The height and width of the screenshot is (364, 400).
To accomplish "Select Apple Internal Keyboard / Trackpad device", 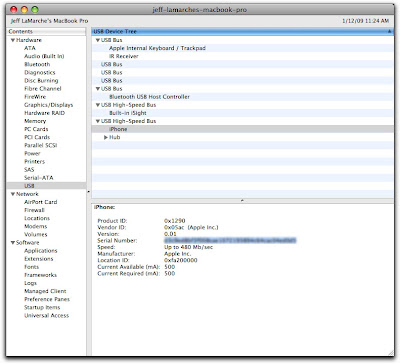I will (x=157, y=48).
